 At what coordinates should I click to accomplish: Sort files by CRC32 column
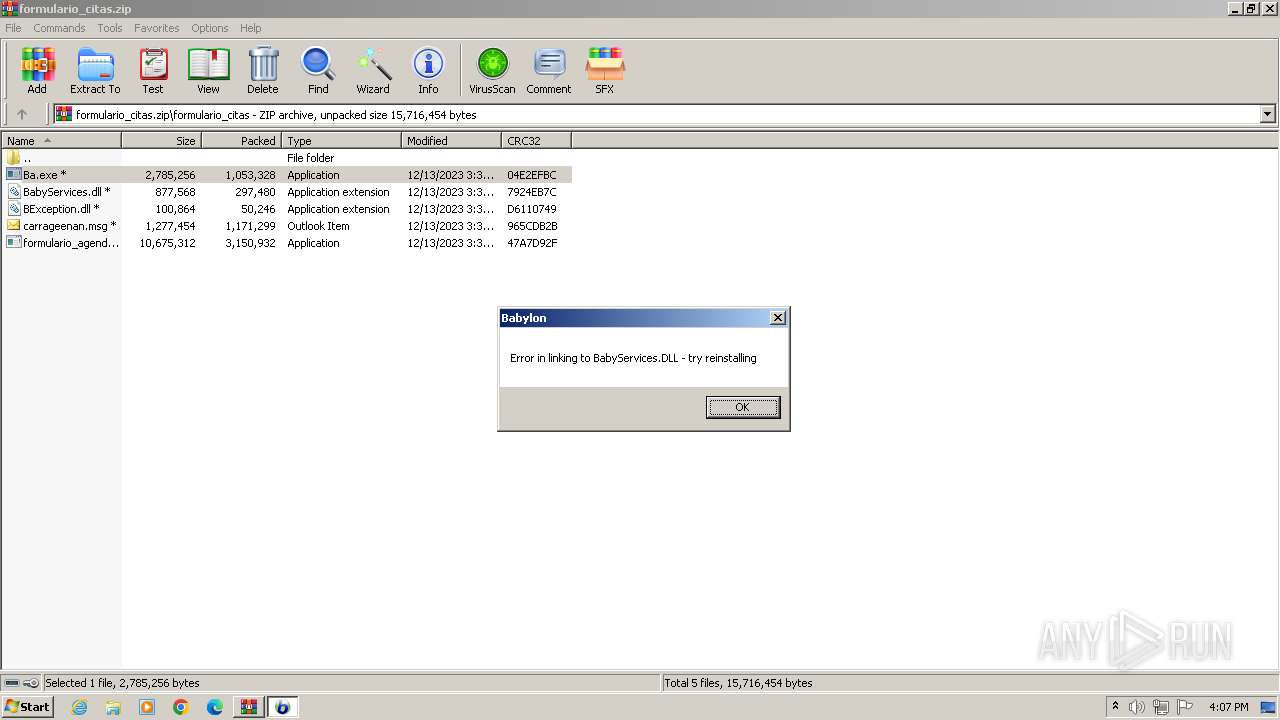click(536, 141)
